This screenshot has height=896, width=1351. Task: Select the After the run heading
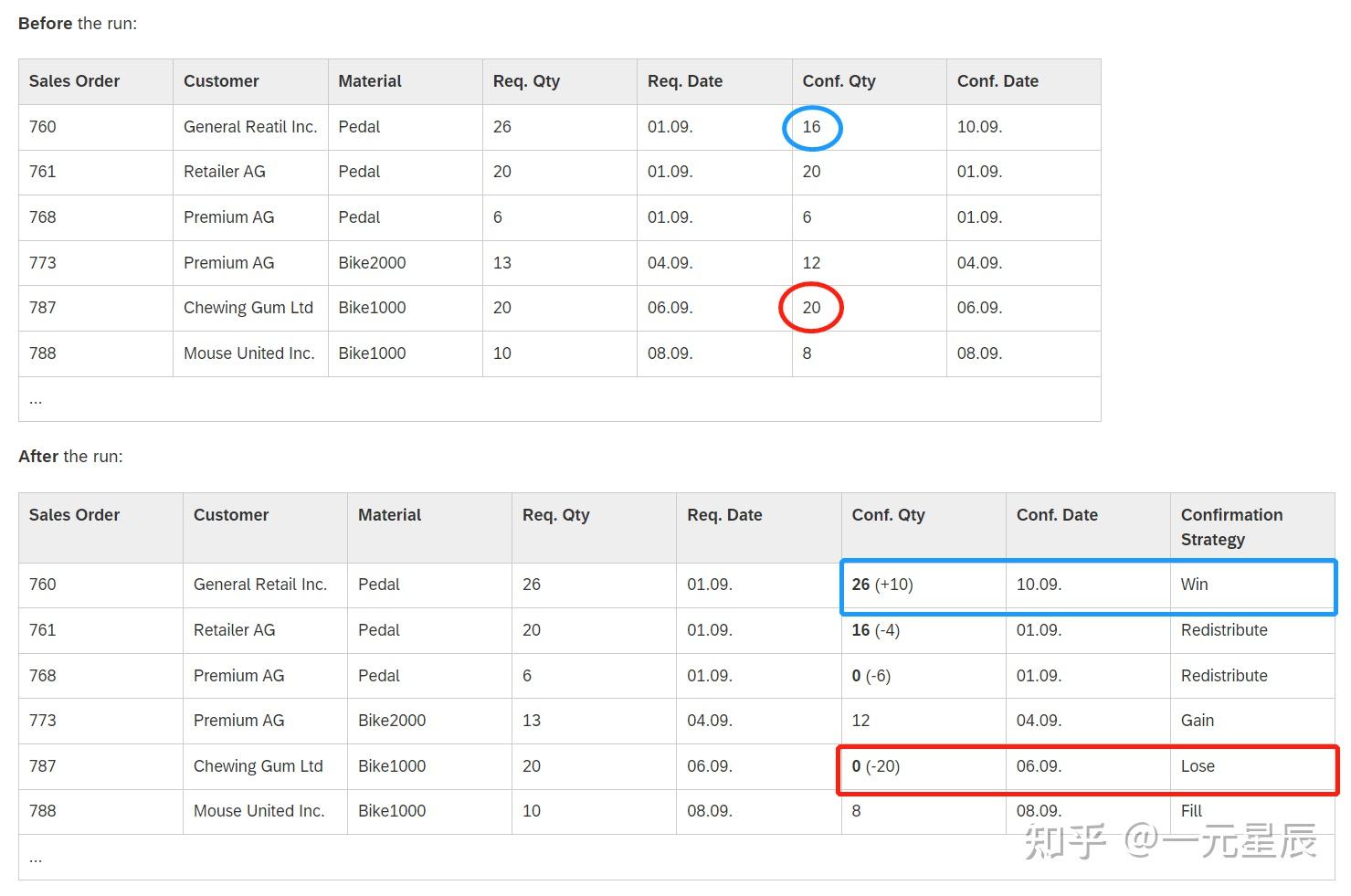(x=70, y=457)
